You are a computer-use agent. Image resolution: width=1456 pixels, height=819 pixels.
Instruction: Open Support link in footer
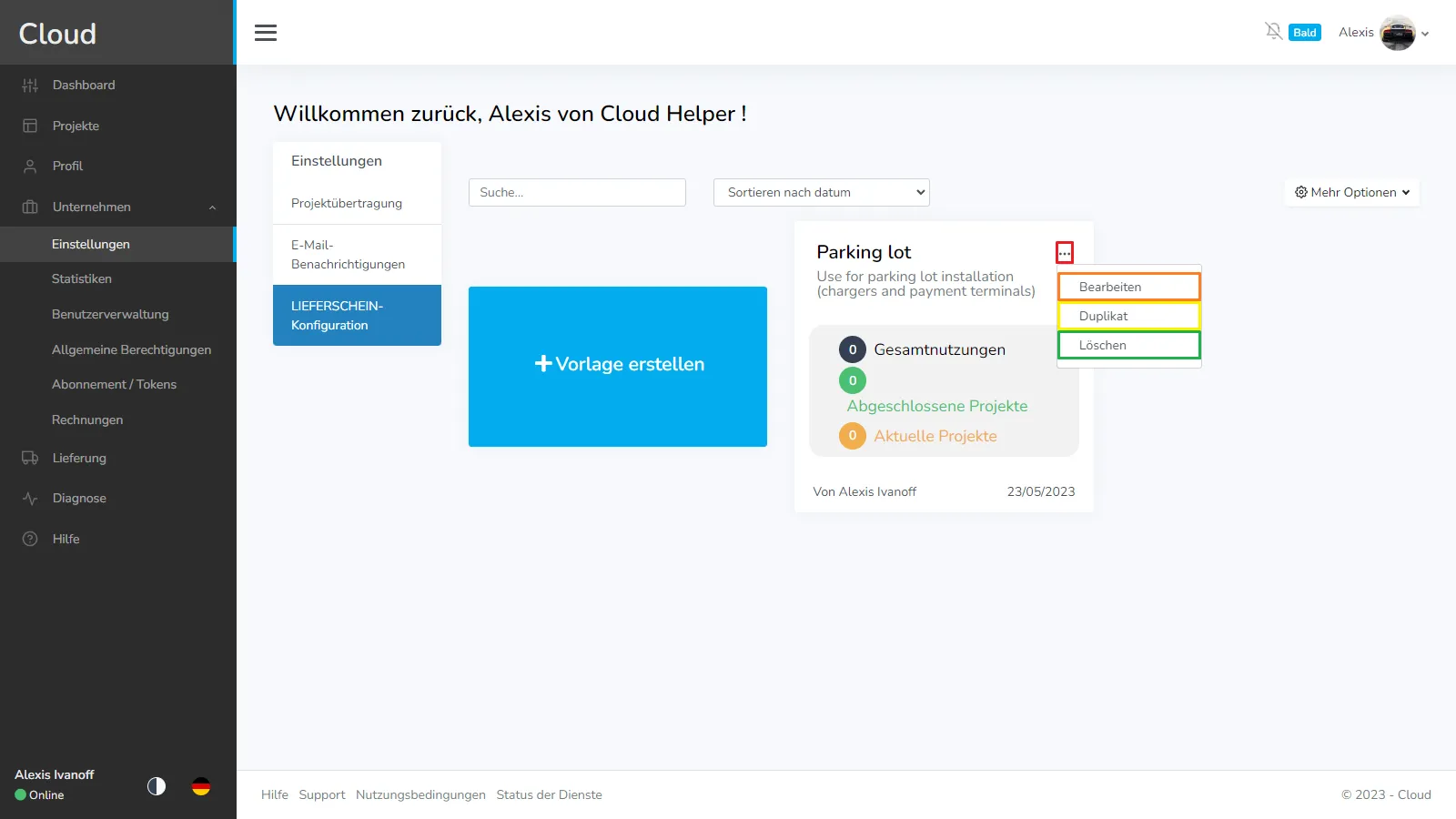[322, 794]
